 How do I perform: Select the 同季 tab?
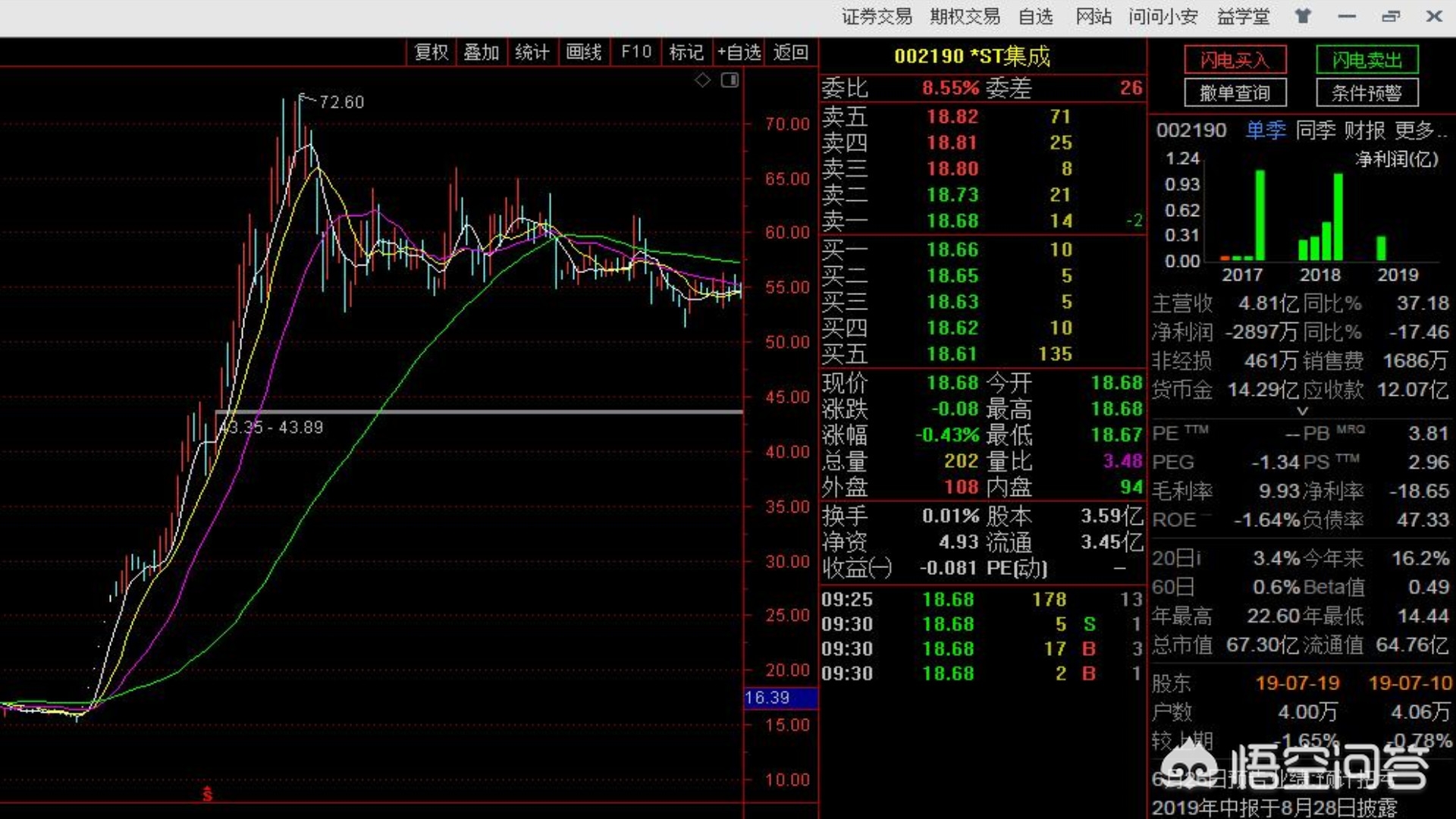point(1316,130)
